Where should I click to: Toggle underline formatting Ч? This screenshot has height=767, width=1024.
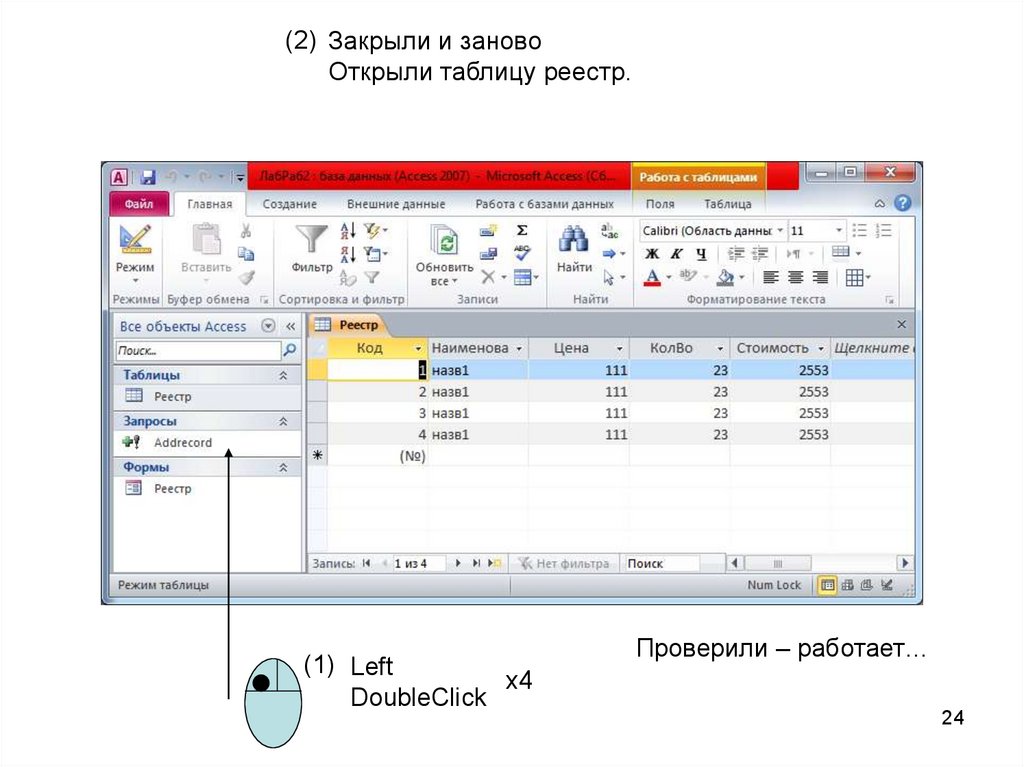[x=700, y=254]
